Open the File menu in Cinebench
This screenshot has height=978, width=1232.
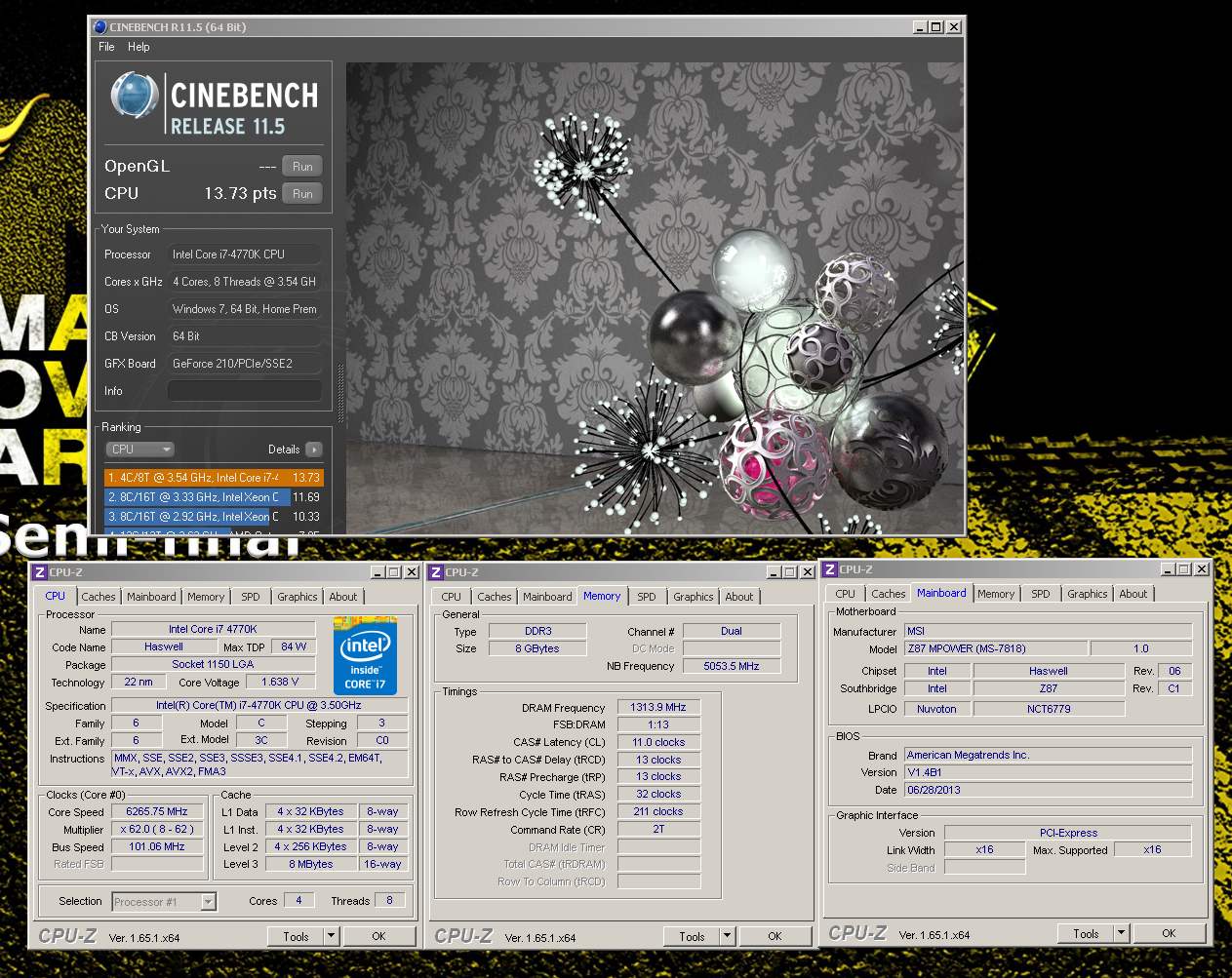coord(106,47)
